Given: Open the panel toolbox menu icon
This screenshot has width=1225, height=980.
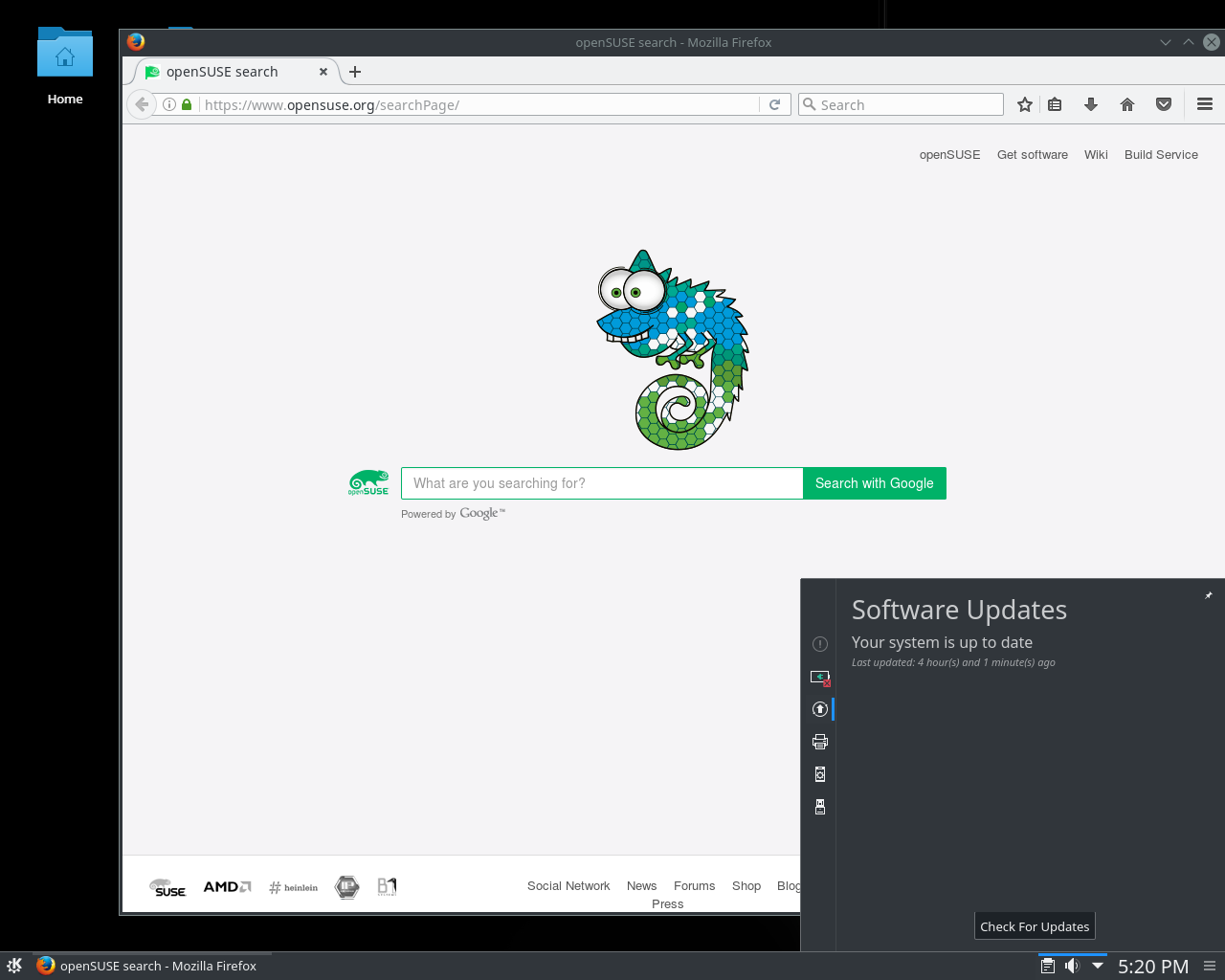Looking at the screenshot, I should [x=1210, y=966].
